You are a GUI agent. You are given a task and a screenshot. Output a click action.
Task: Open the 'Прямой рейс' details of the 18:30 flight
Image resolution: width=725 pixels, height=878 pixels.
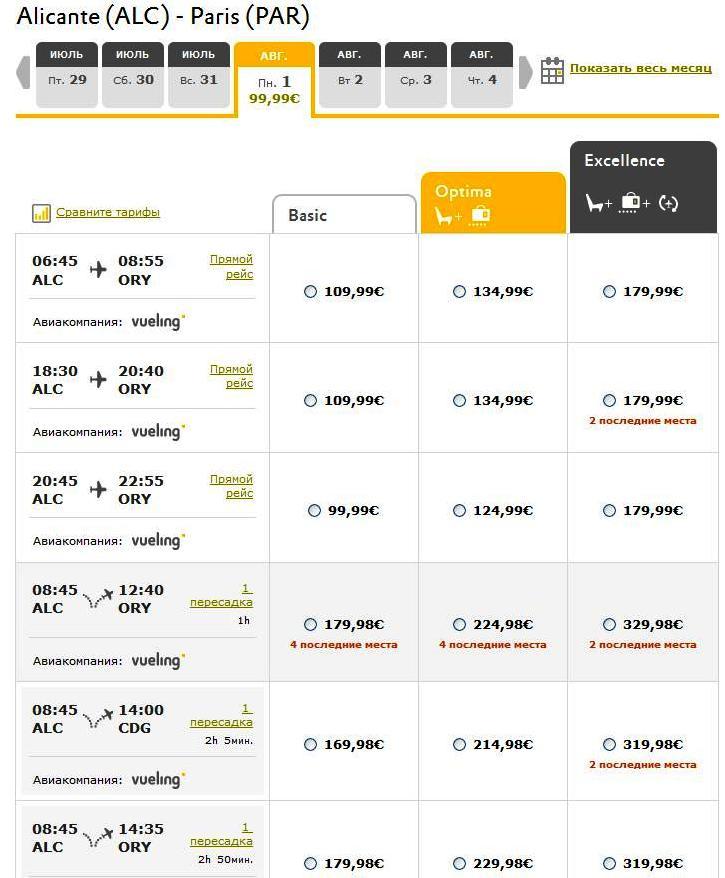(231, 376)
